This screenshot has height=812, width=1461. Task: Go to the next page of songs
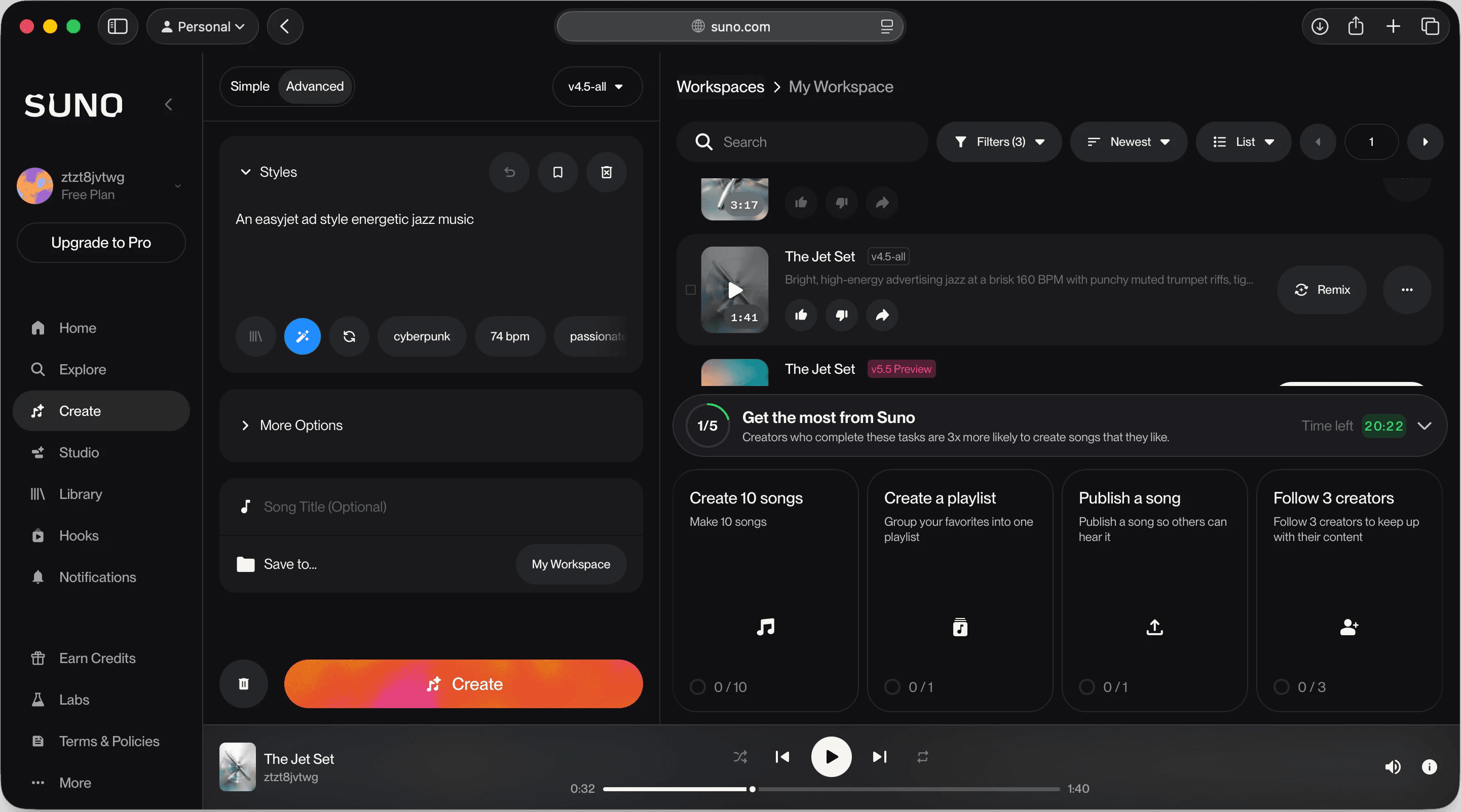click(x=1425, y=142)
